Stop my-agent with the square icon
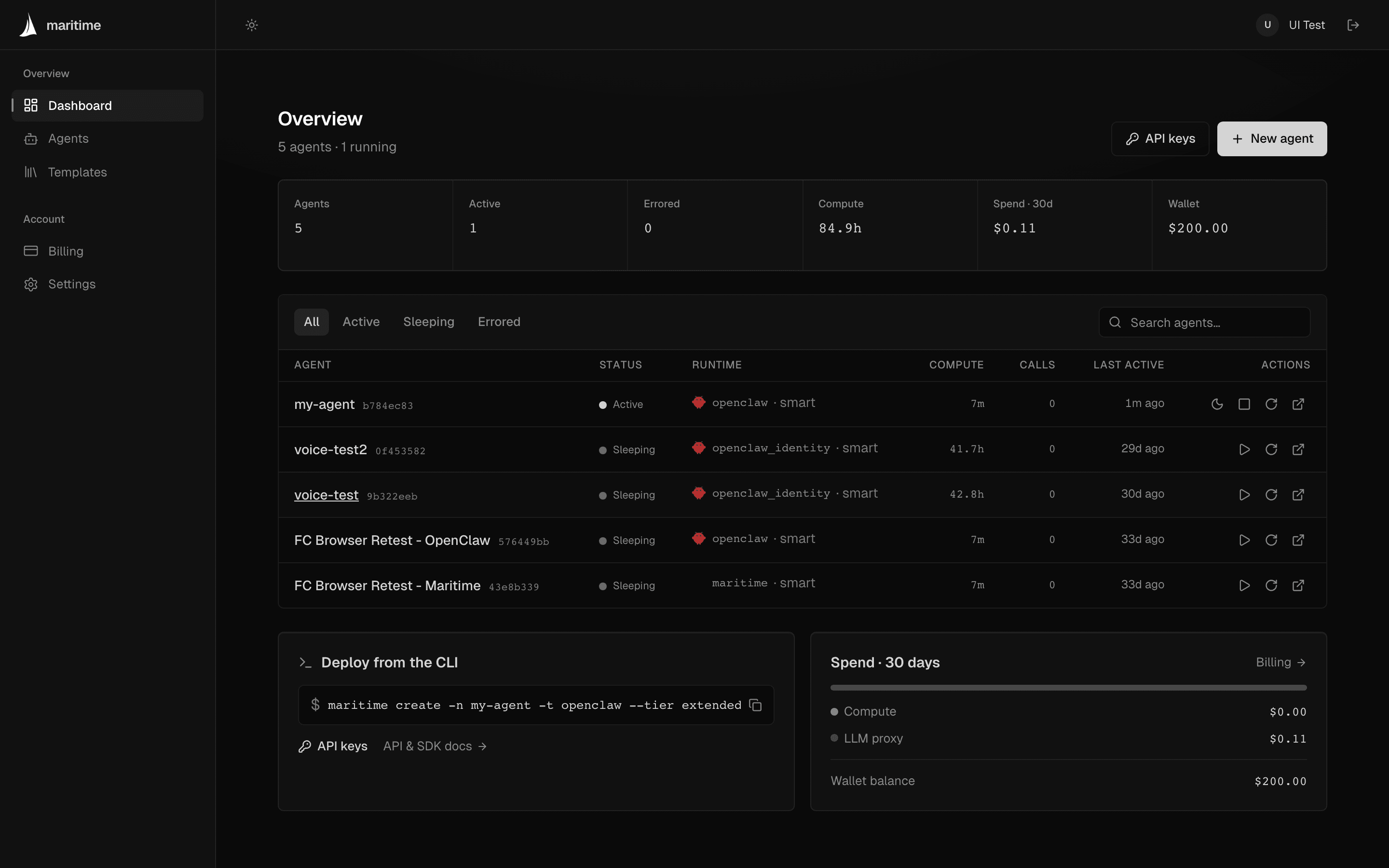This screenshot has height=868, width=1389. pyautogui.click(x=1244, y=404)
